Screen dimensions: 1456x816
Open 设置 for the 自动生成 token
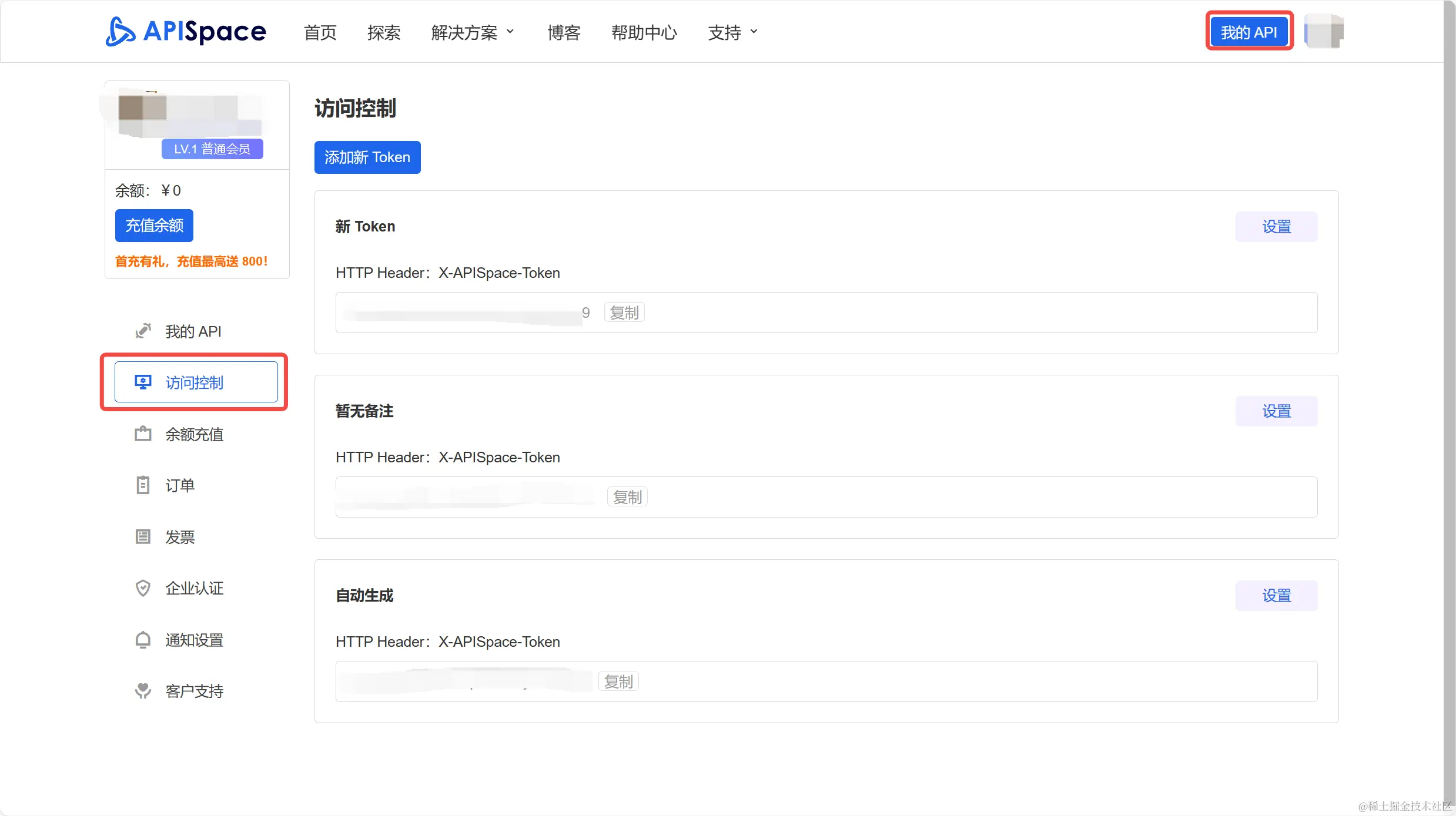(1276, 596)
